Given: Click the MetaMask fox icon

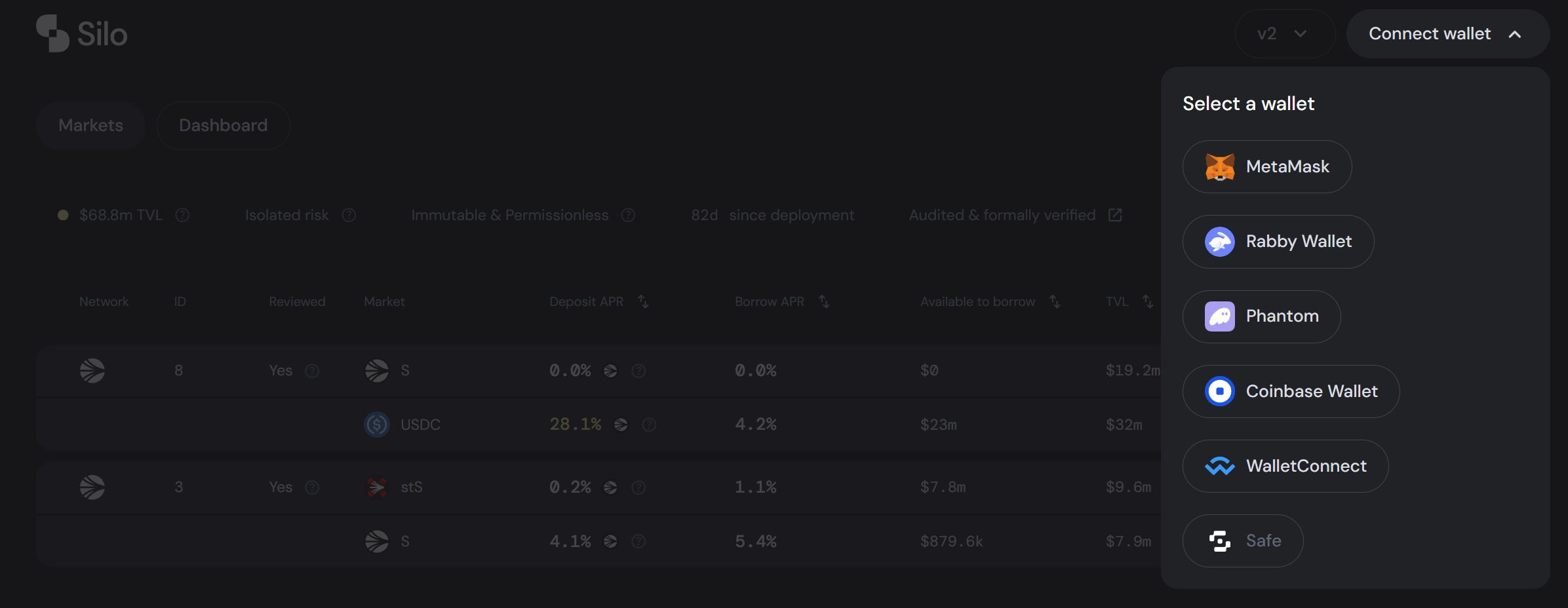Looking at the screenshot, I should [1220, 166].
